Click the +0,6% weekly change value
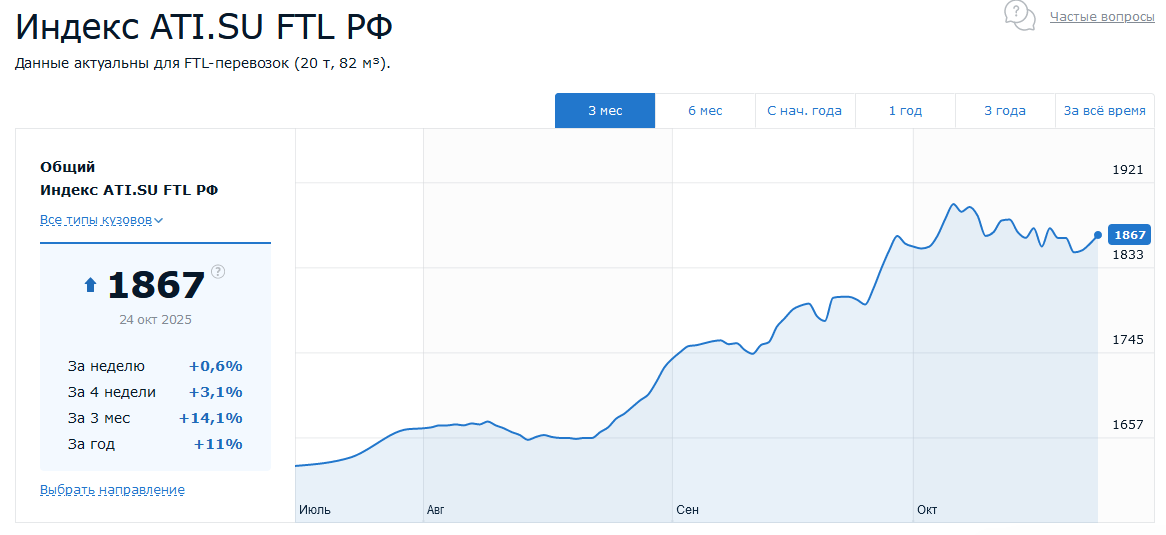Viewport: 1166px width, 535px height. click(215, 366)
